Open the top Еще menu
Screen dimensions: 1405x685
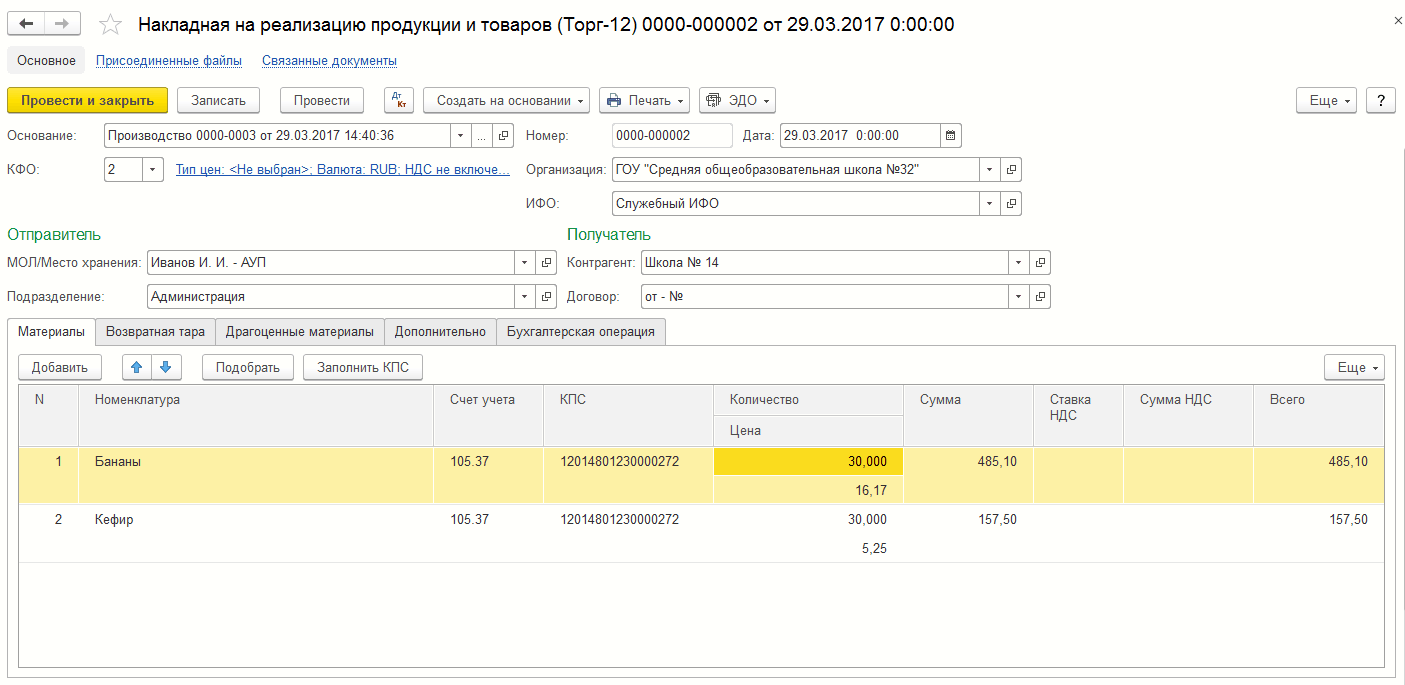[x=1326, y=100]
